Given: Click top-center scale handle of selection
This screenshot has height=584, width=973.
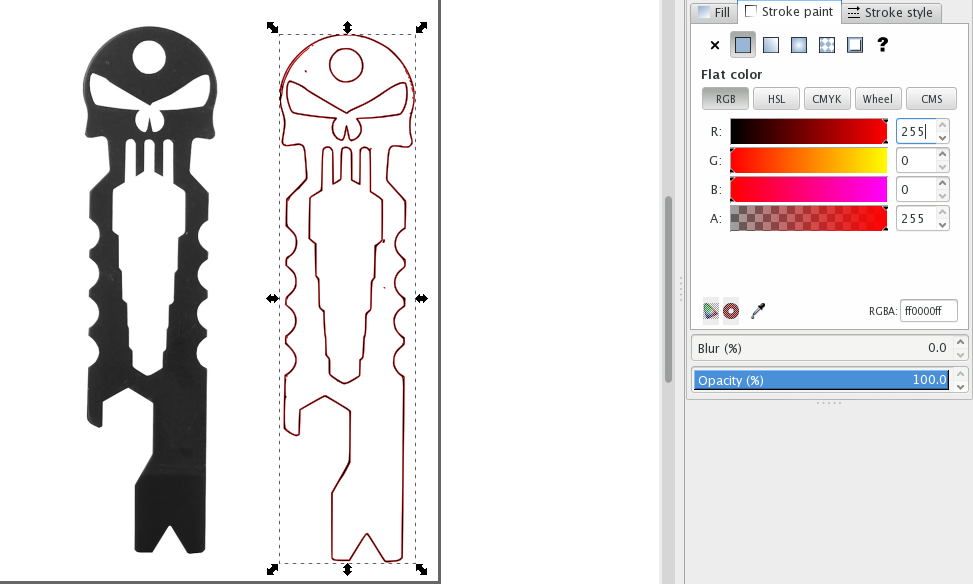Looking at the screenshot, I should click(348, 27).
